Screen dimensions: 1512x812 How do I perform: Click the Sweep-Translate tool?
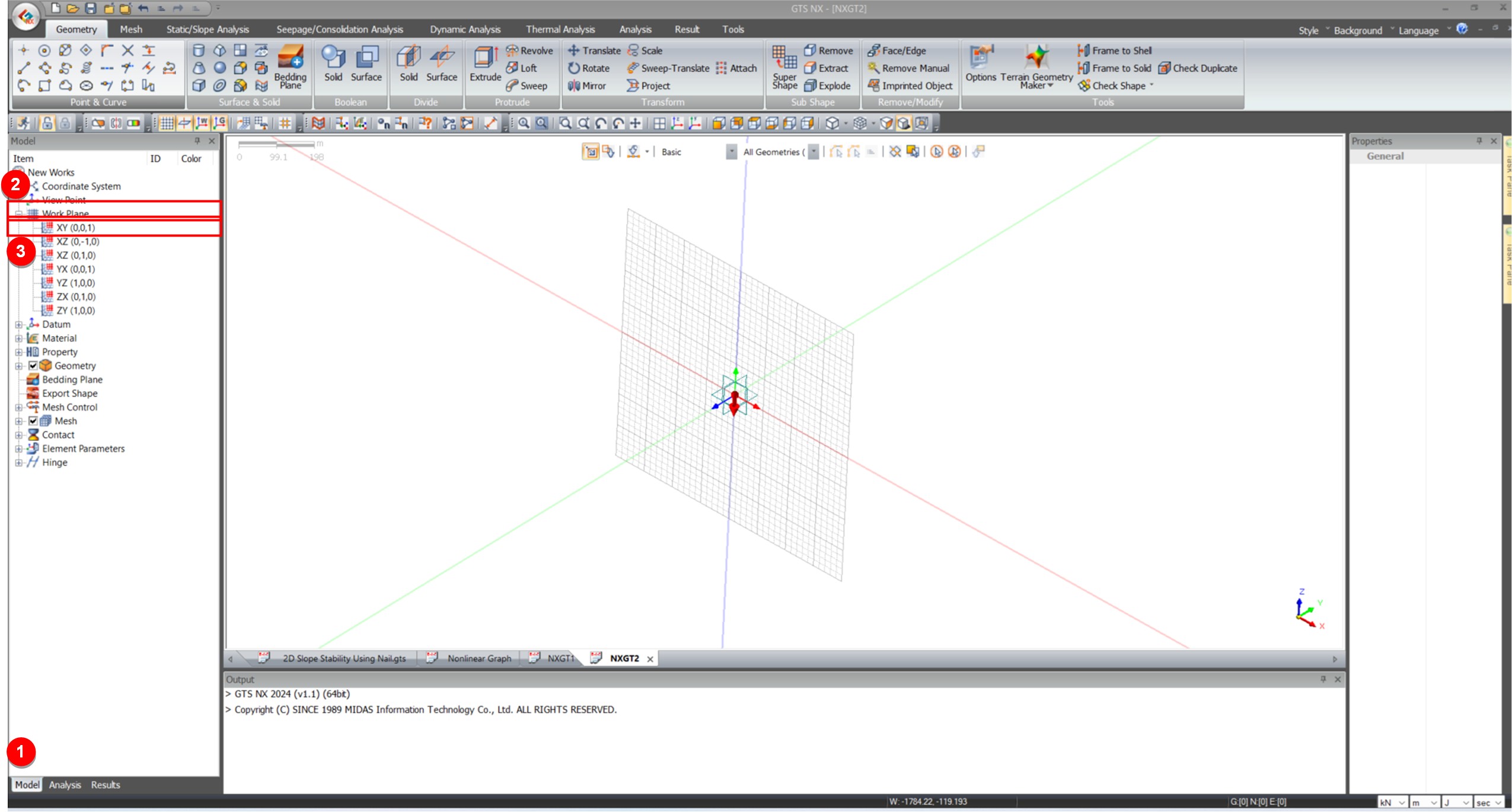668,68
